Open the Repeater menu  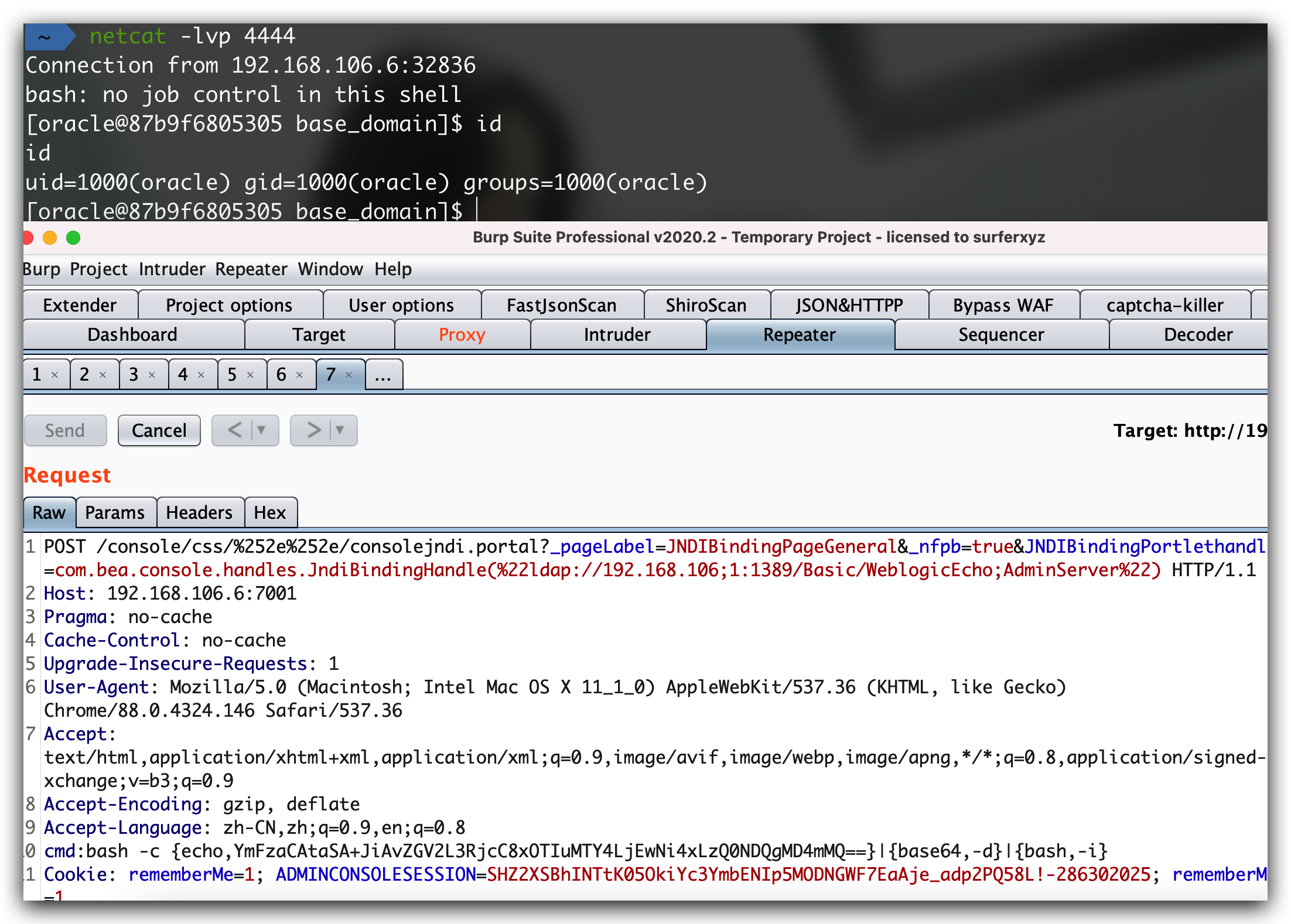[x=251, y=269]
